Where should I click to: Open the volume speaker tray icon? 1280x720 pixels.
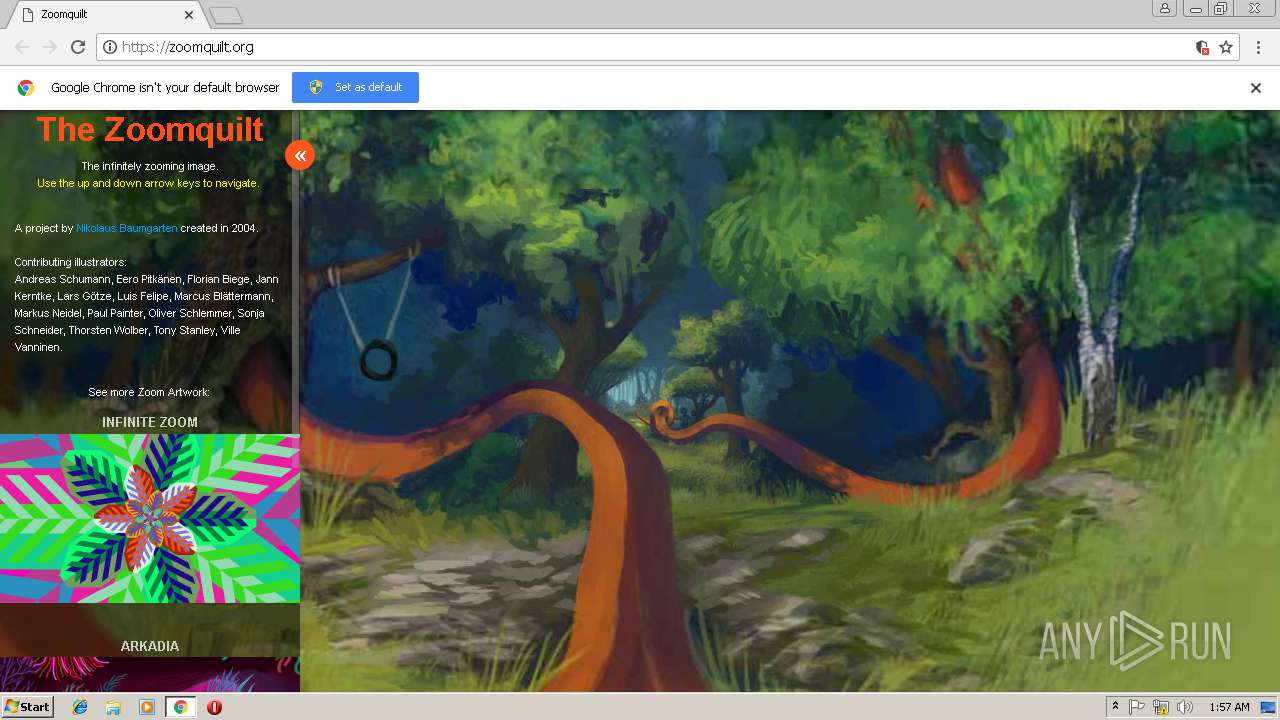(1185, 707)
